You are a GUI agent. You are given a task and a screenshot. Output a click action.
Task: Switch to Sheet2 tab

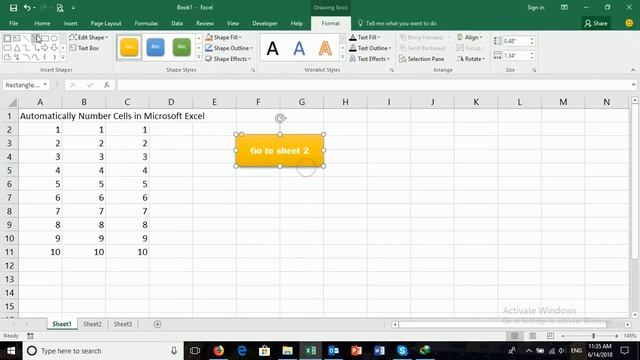92,324
